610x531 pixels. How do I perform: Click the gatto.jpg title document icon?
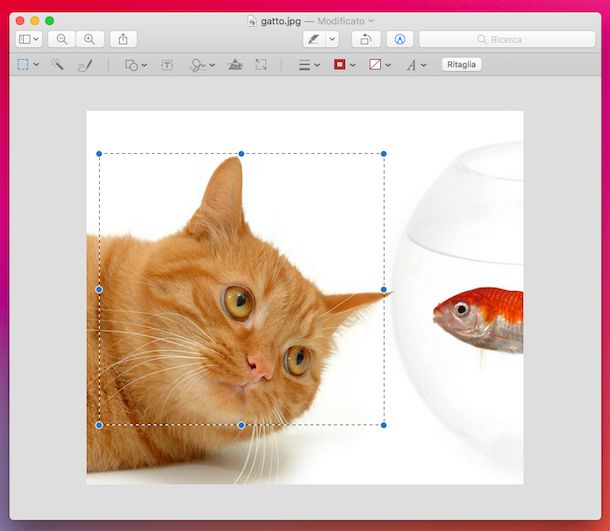tap(252, 21)
